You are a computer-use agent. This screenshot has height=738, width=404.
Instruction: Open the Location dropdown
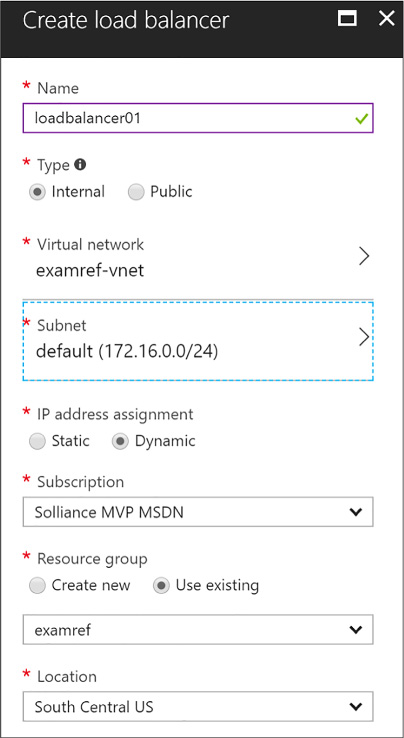(x=198, y=706)
